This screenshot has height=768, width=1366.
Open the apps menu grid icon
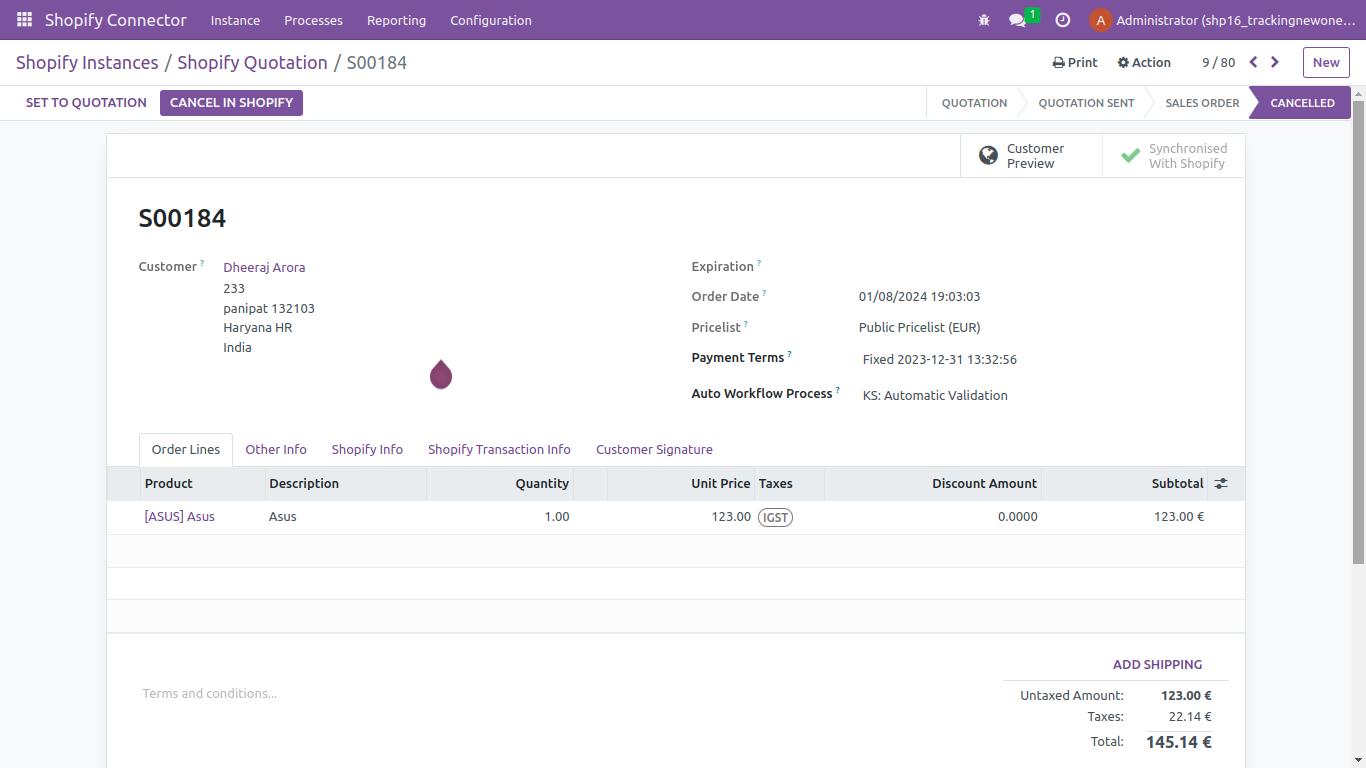point(22,20)
